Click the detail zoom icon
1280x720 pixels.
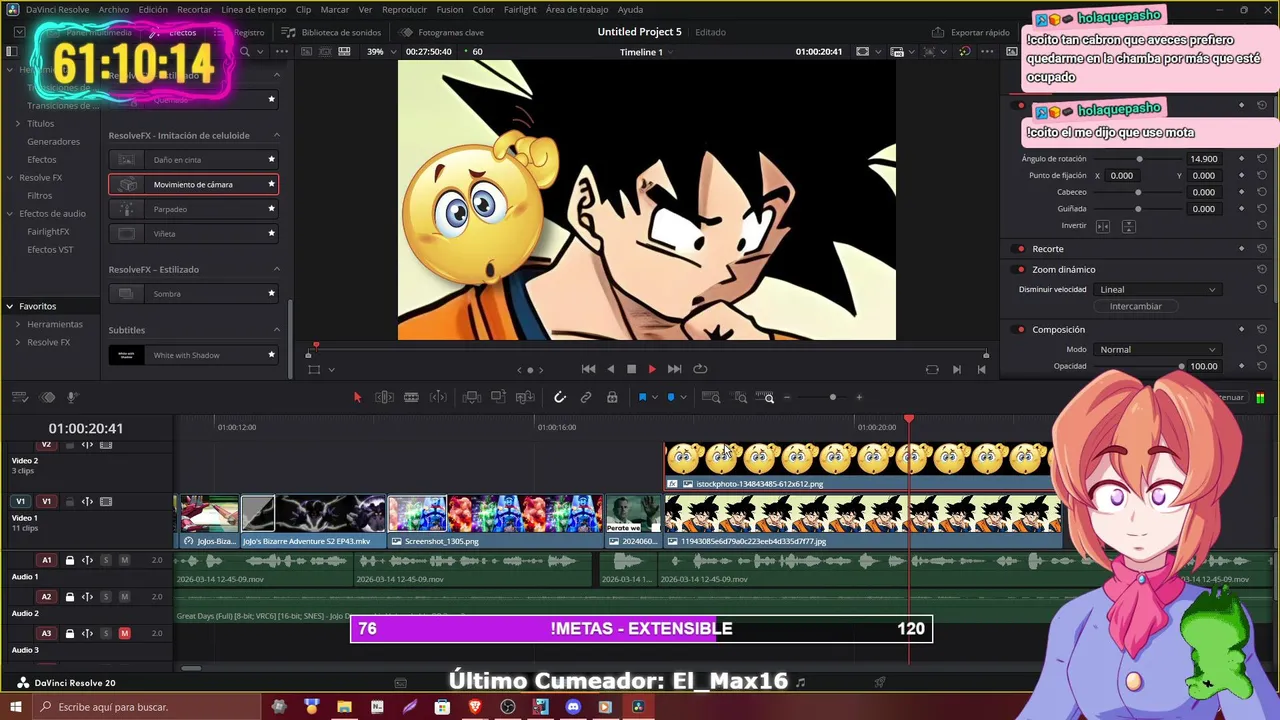pos(741,397)
